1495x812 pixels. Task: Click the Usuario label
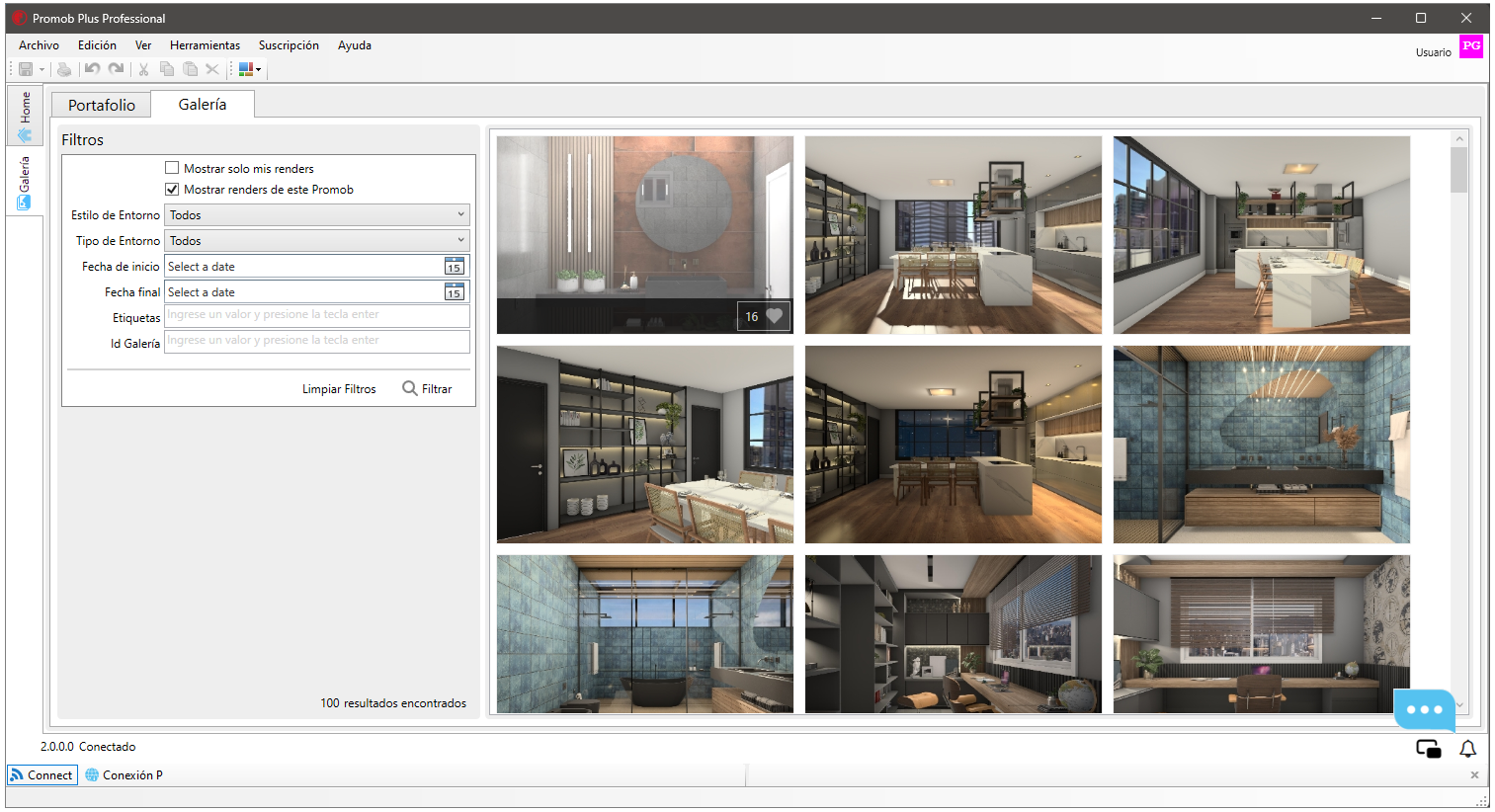[1433, 52]
